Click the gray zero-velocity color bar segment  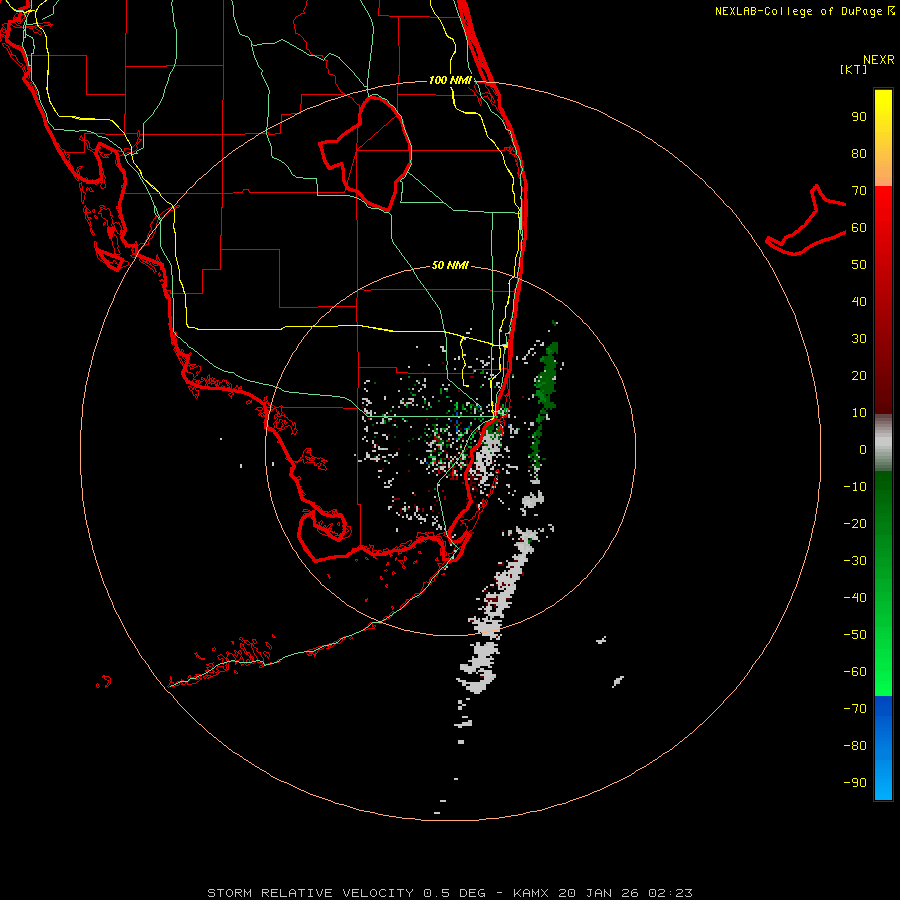click(883, 442)
